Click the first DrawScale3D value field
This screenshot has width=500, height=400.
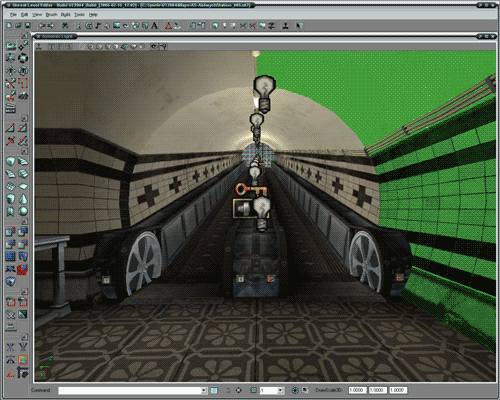coord(357,390)
